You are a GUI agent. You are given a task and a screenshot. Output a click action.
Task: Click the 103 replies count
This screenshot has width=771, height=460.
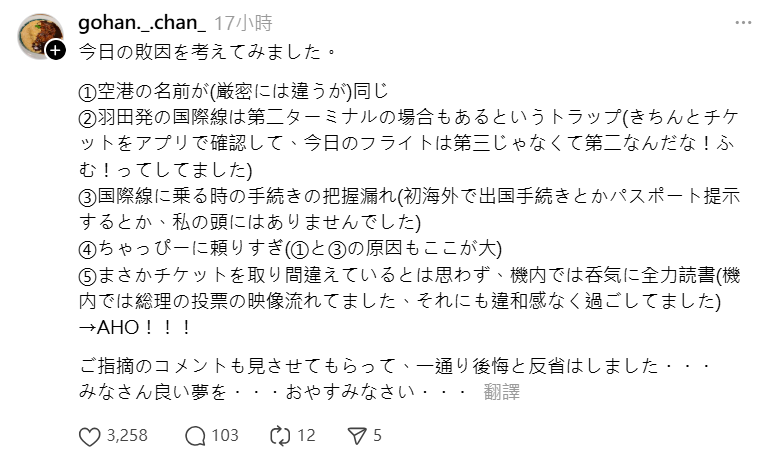[225, 436]
